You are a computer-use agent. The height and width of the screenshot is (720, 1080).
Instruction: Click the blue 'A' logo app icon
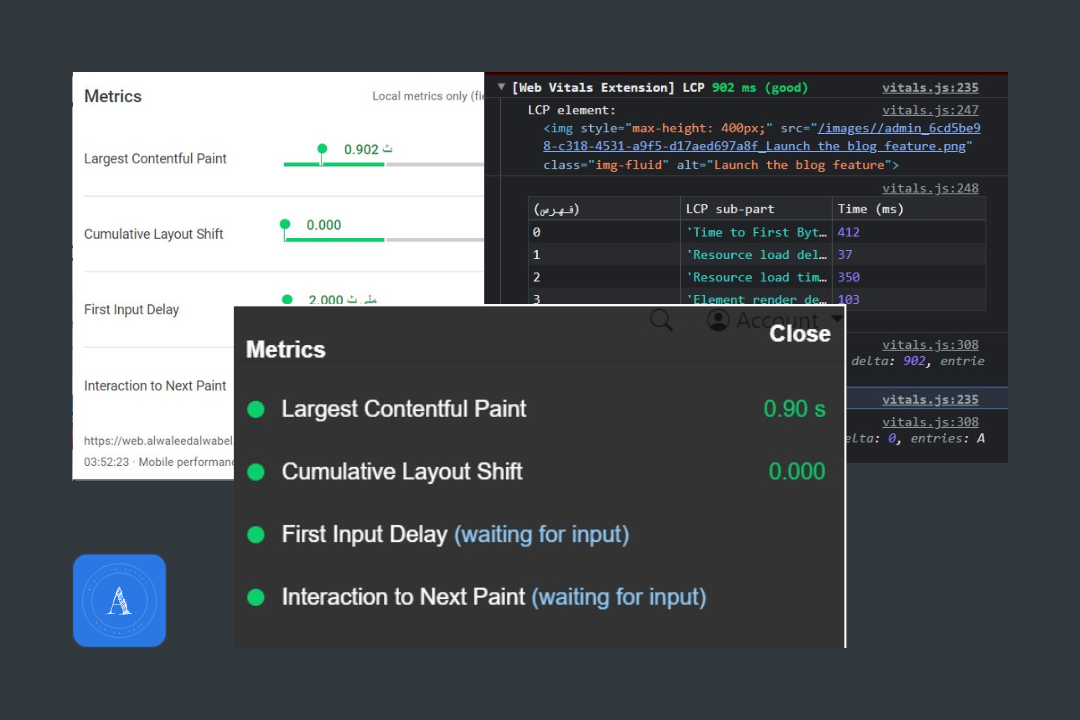[x=119, y=600]
